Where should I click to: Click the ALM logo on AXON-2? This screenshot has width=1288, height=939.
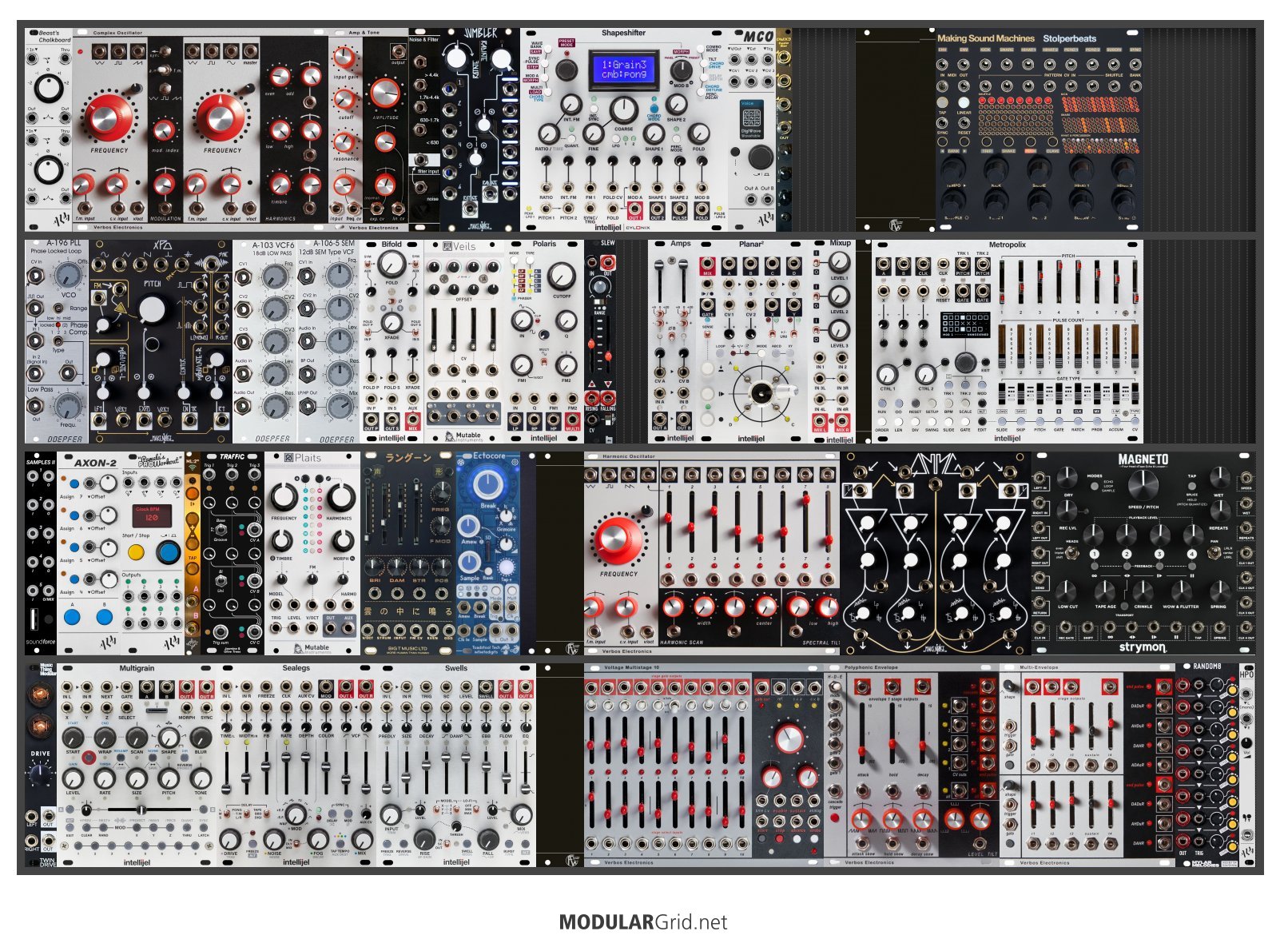click(107, 643)
